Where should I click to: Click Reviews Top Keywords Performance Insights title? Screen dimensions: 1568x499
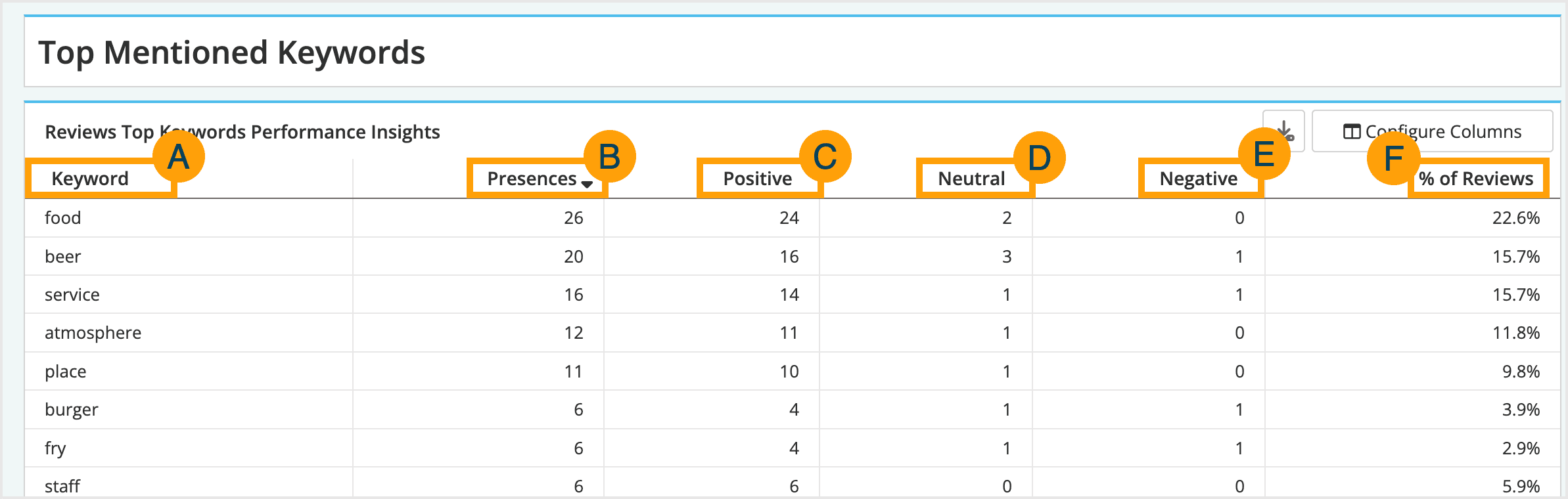[x=242, y=132]
